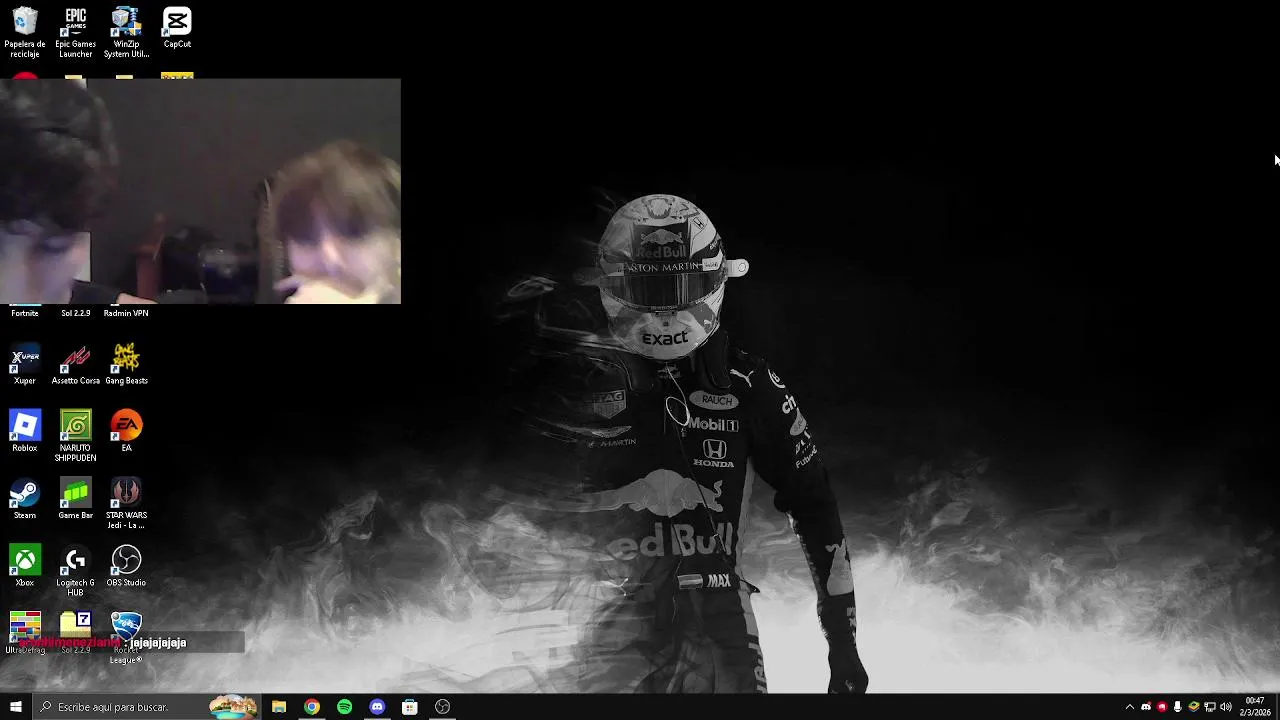
Task: Open UltraDefrag desktop icon
Action: 25,634
